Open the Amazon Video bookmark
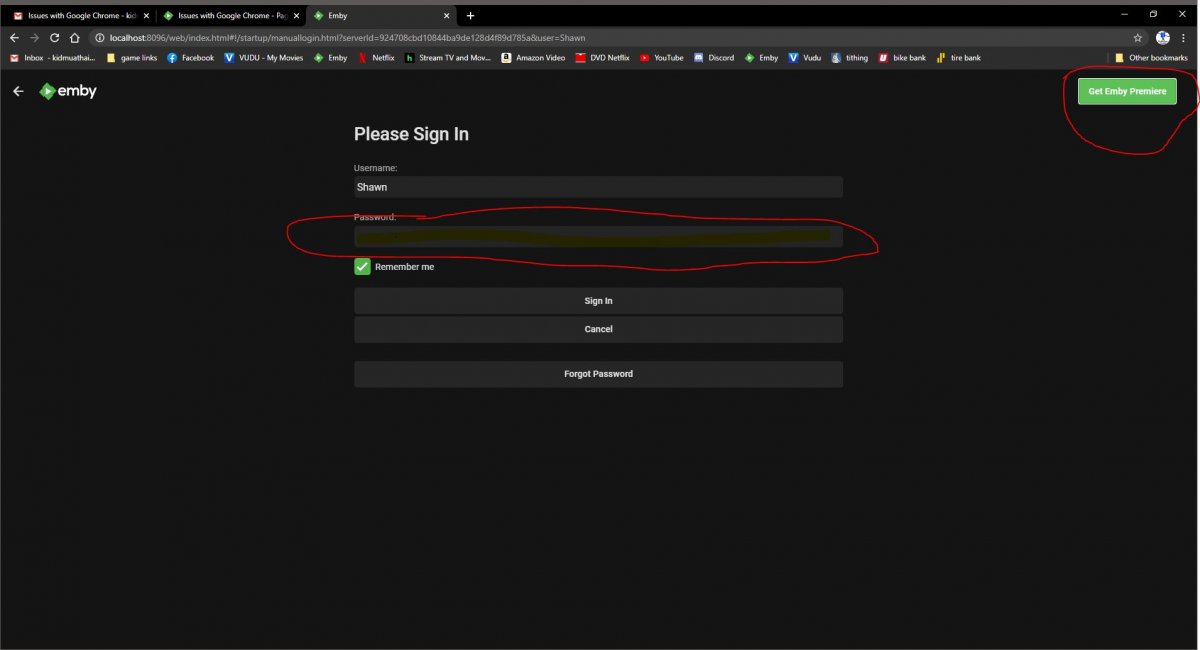The height and width of the screenshot is (650, 1200). point(533,58)
